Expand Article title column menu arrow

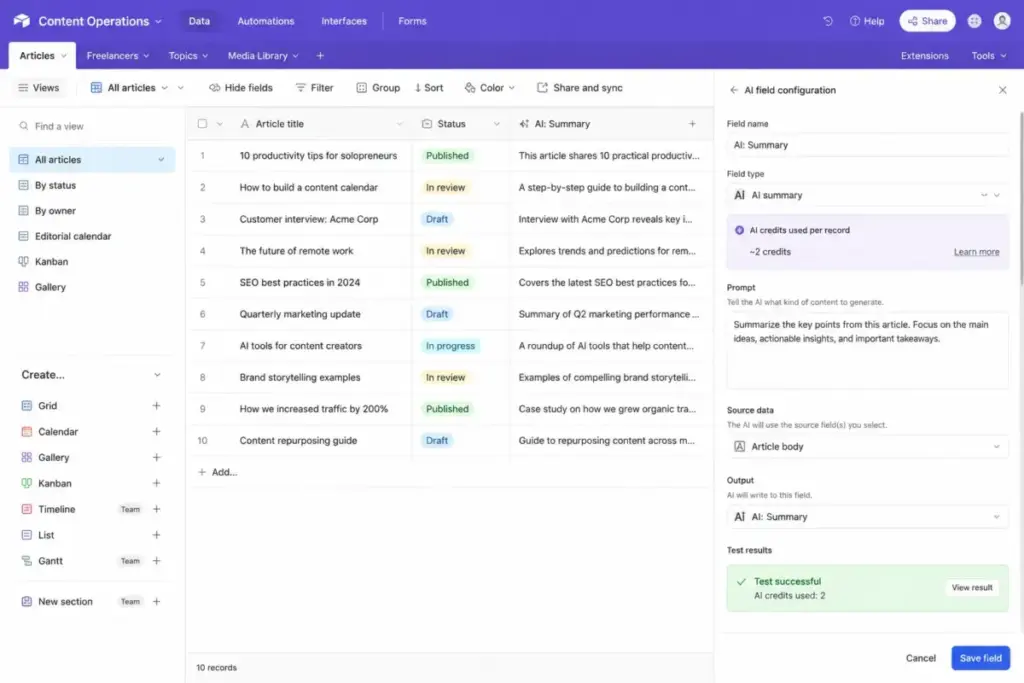tap(399, 123)
